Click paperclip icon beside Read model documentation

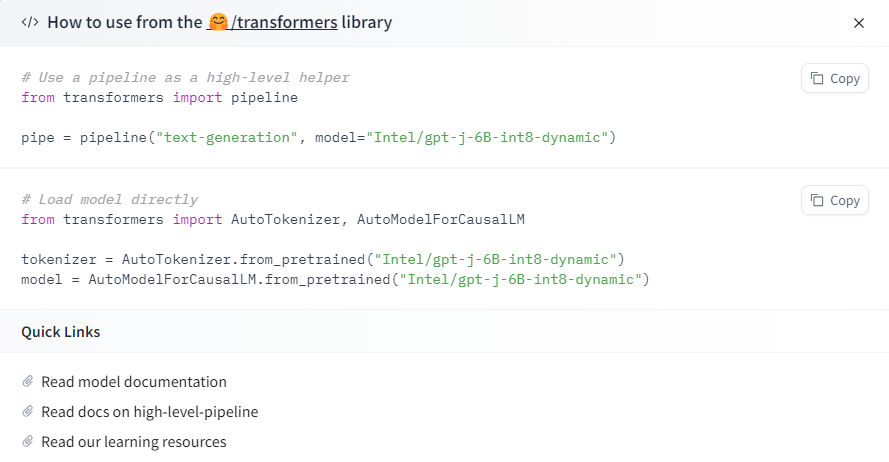pyautogui.click(x=29, y=381)
